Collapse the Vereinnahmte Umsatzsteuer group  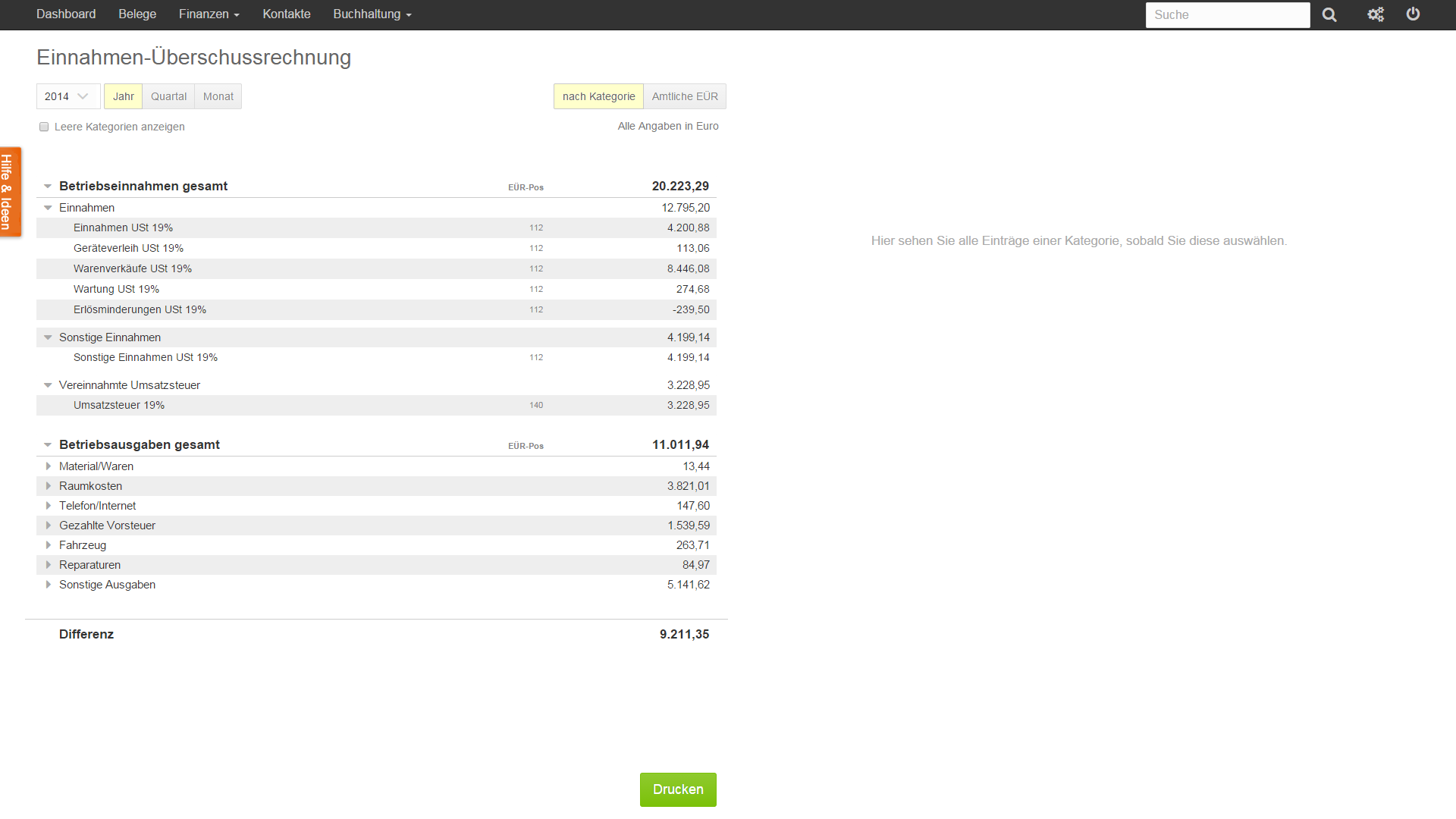tap(48, 386)
